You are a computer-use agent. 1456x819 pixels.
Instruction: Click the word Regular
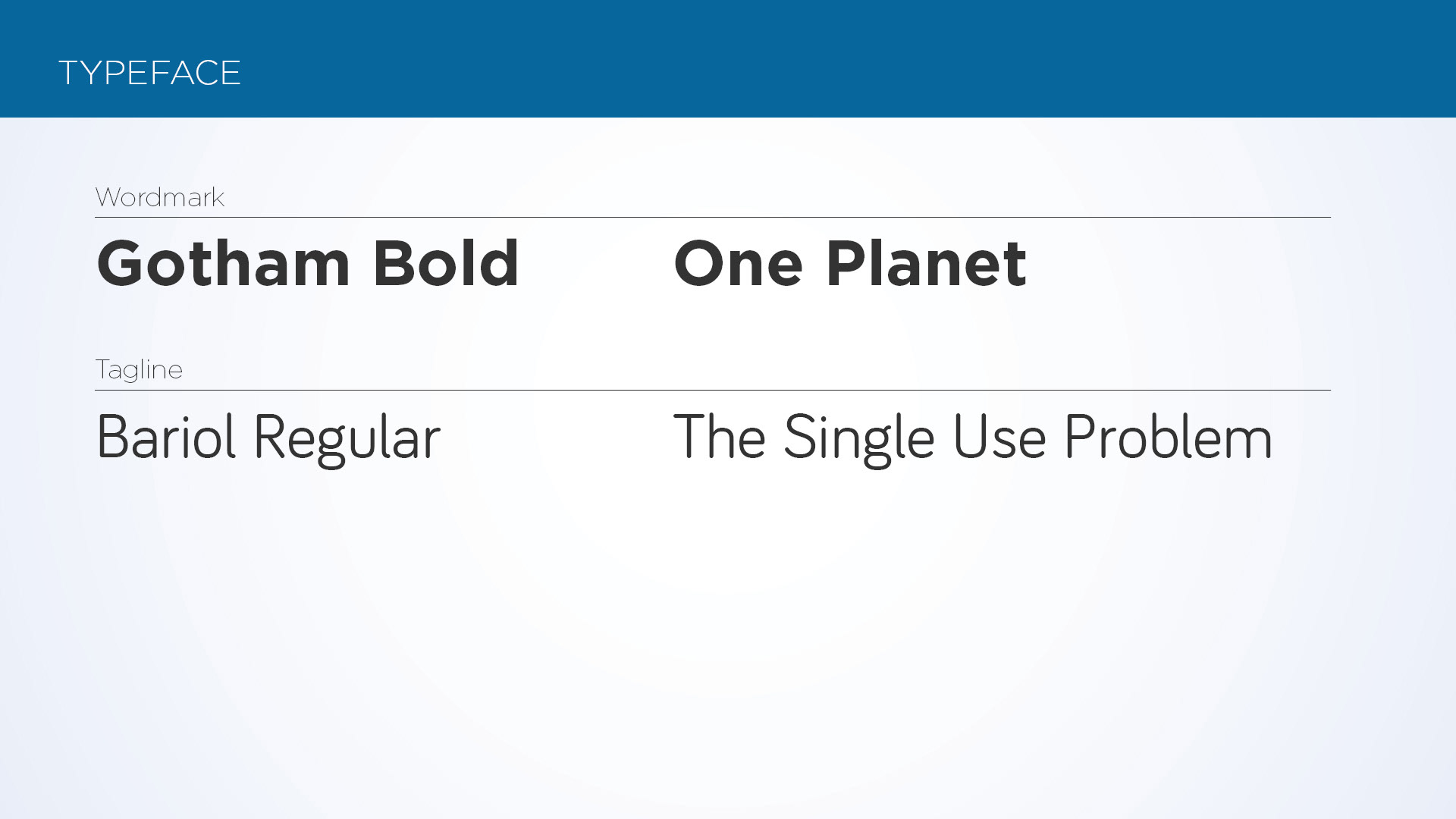(x=347, y=440)
